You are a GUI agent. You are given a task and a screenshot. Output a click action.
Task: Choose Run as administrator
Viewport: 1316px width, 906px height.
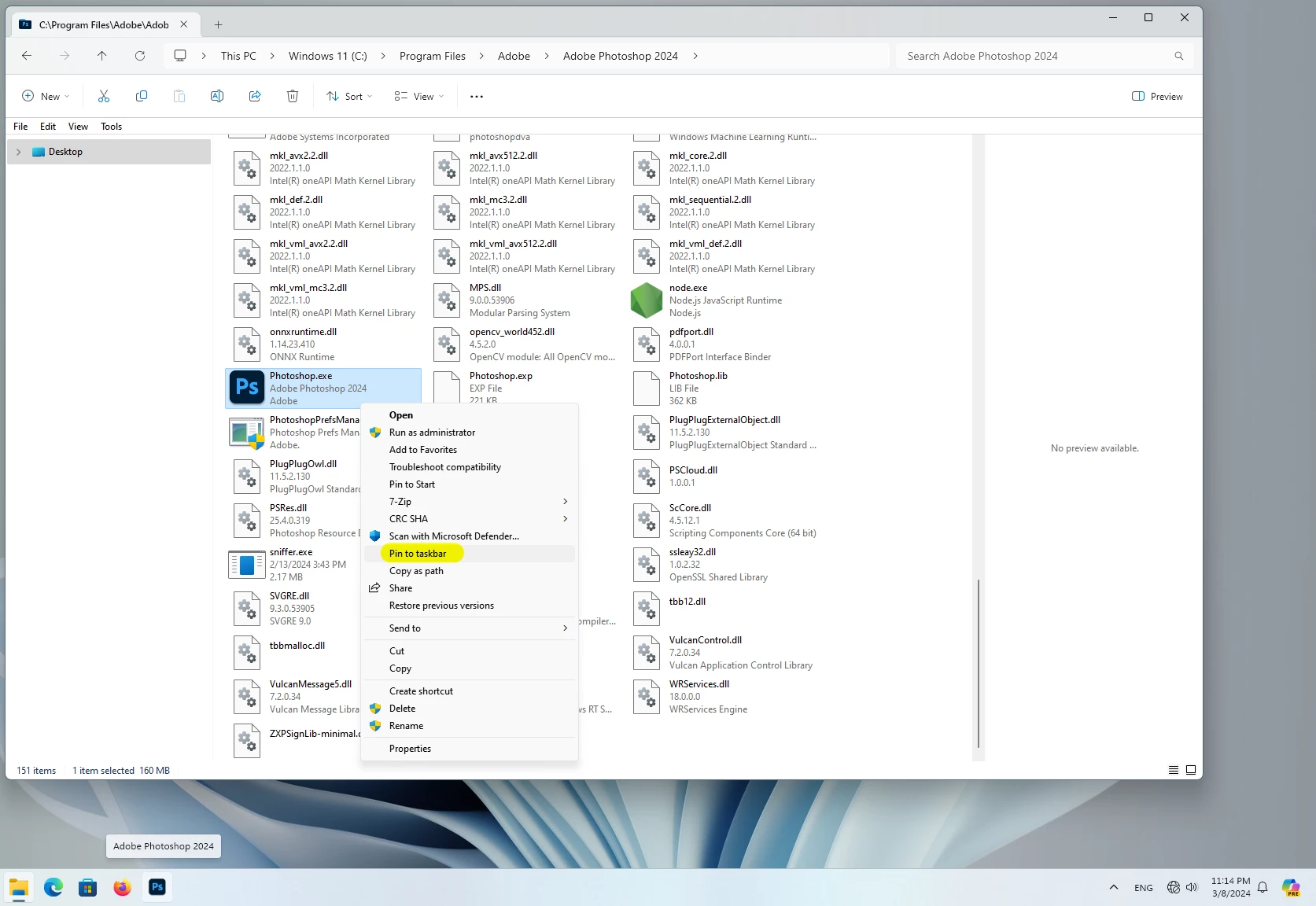tap(470, 433)
